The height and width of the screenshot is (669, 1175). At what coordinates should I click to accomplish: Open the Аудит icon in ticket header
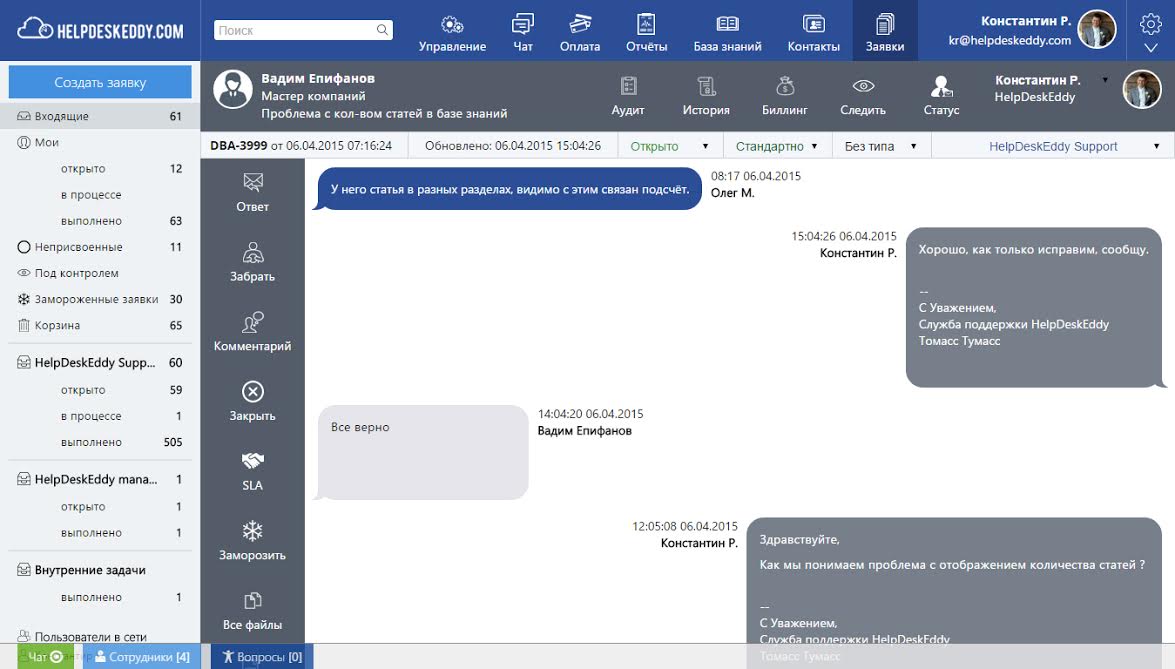tap(629, 93)
